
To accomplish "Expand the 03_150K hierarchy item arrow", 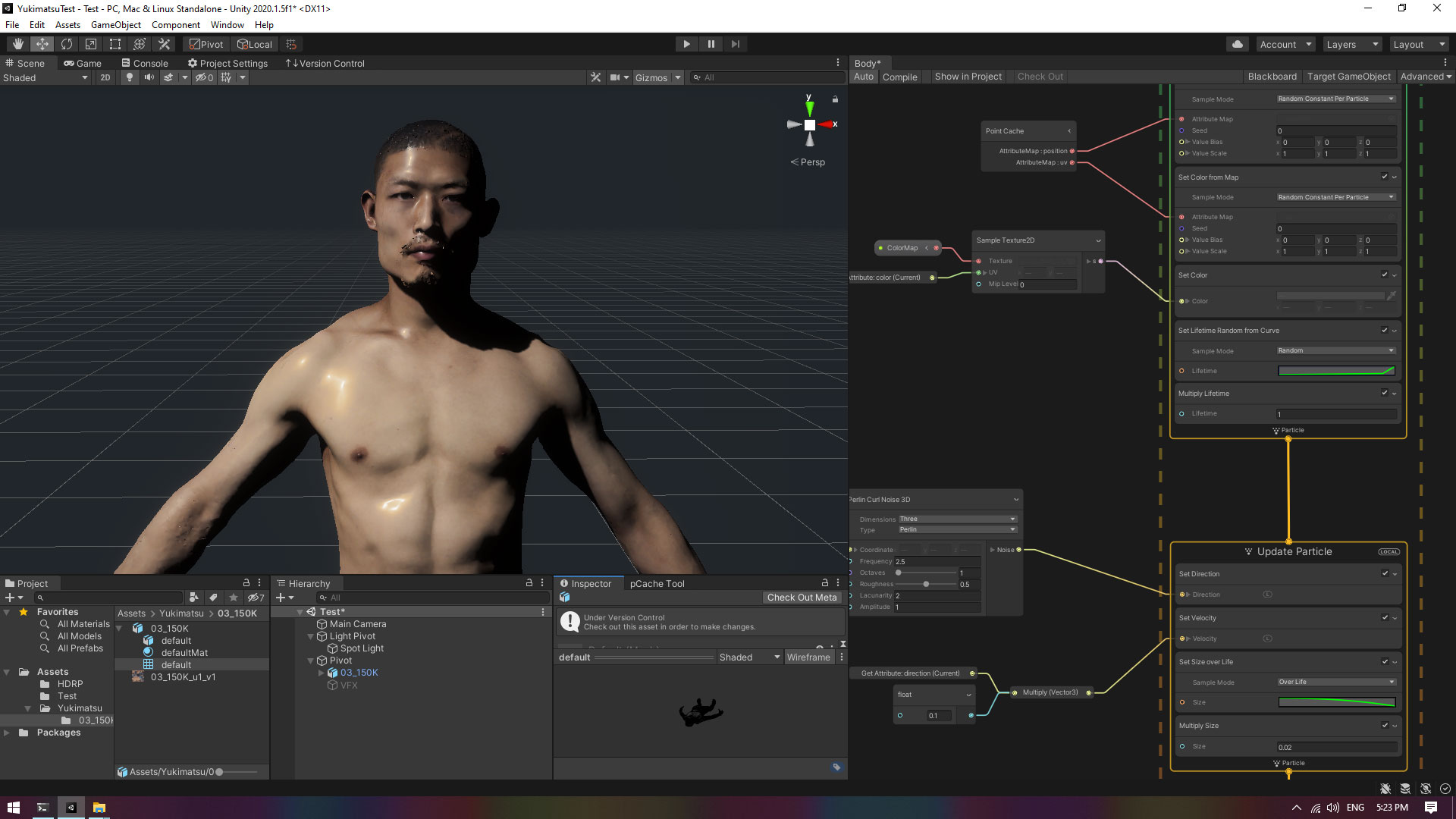I will [x=322, y=673].
